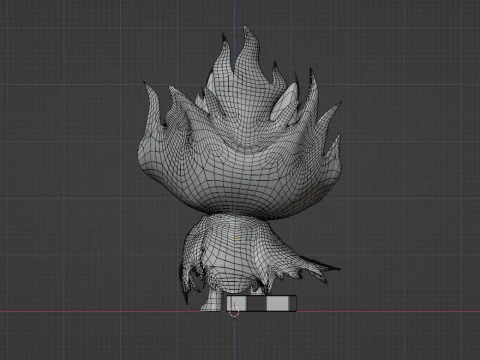
Task: Click the red-white 3D cursor
Action: [x=234, y=312]
